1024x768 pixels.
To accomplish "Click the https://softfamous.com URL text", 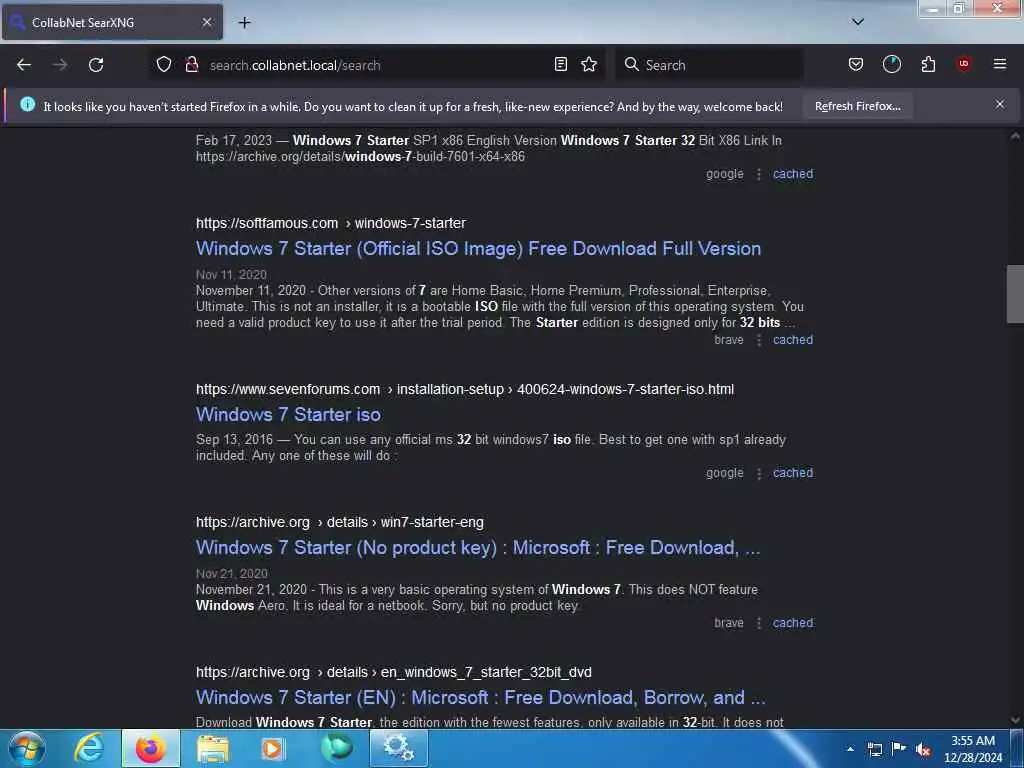I will click(x=267, y=223).
